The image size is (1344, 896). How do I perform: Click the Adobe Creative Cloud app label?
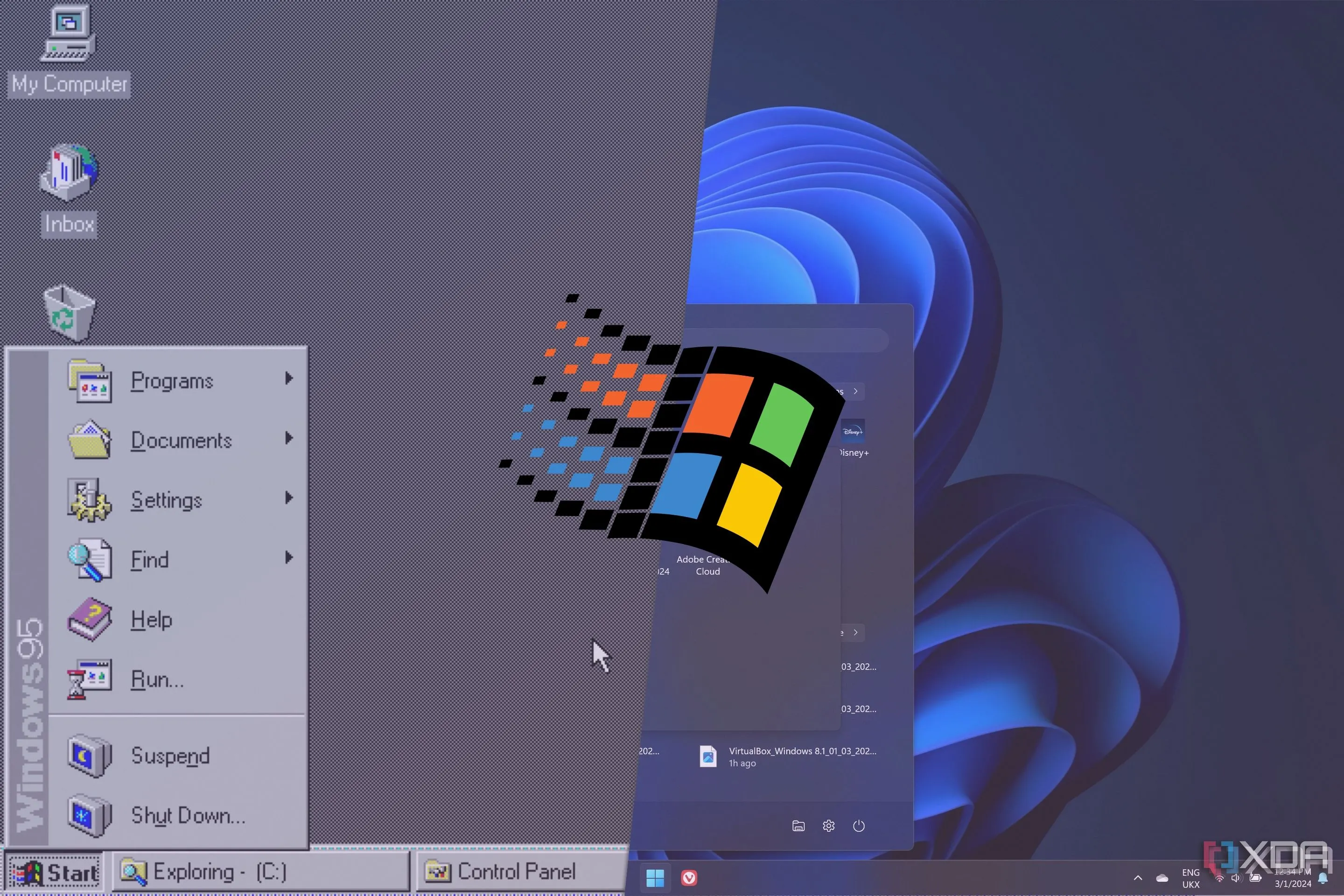click(x=704, y=566)
